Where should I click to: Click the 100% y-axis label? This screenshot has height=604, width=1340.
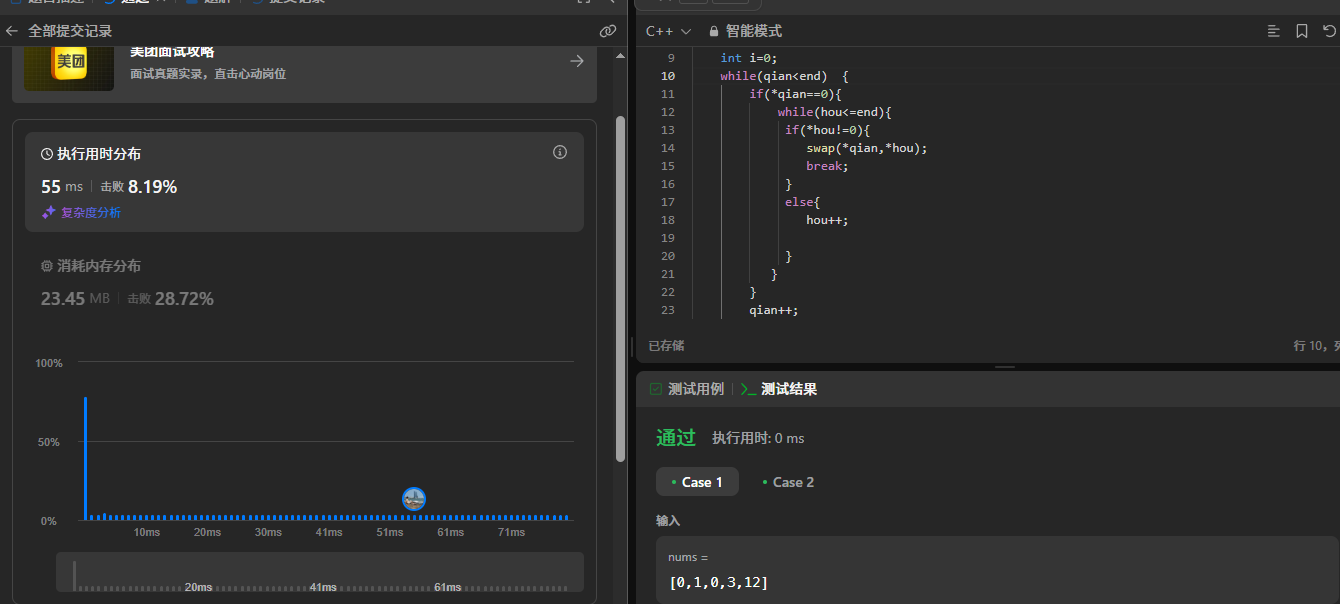(x=49, y=362)
